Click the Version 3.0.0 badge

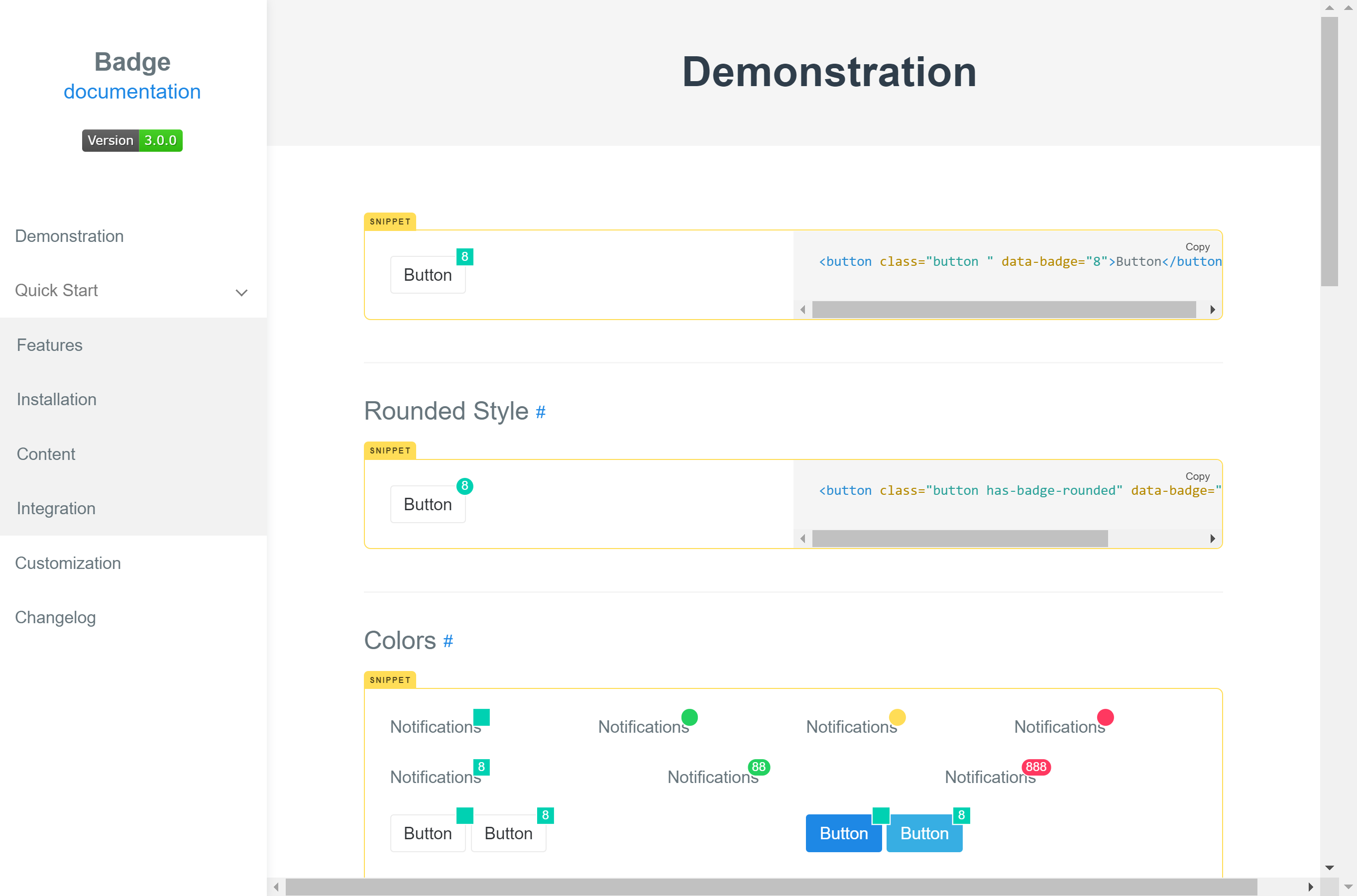(132, 140)
